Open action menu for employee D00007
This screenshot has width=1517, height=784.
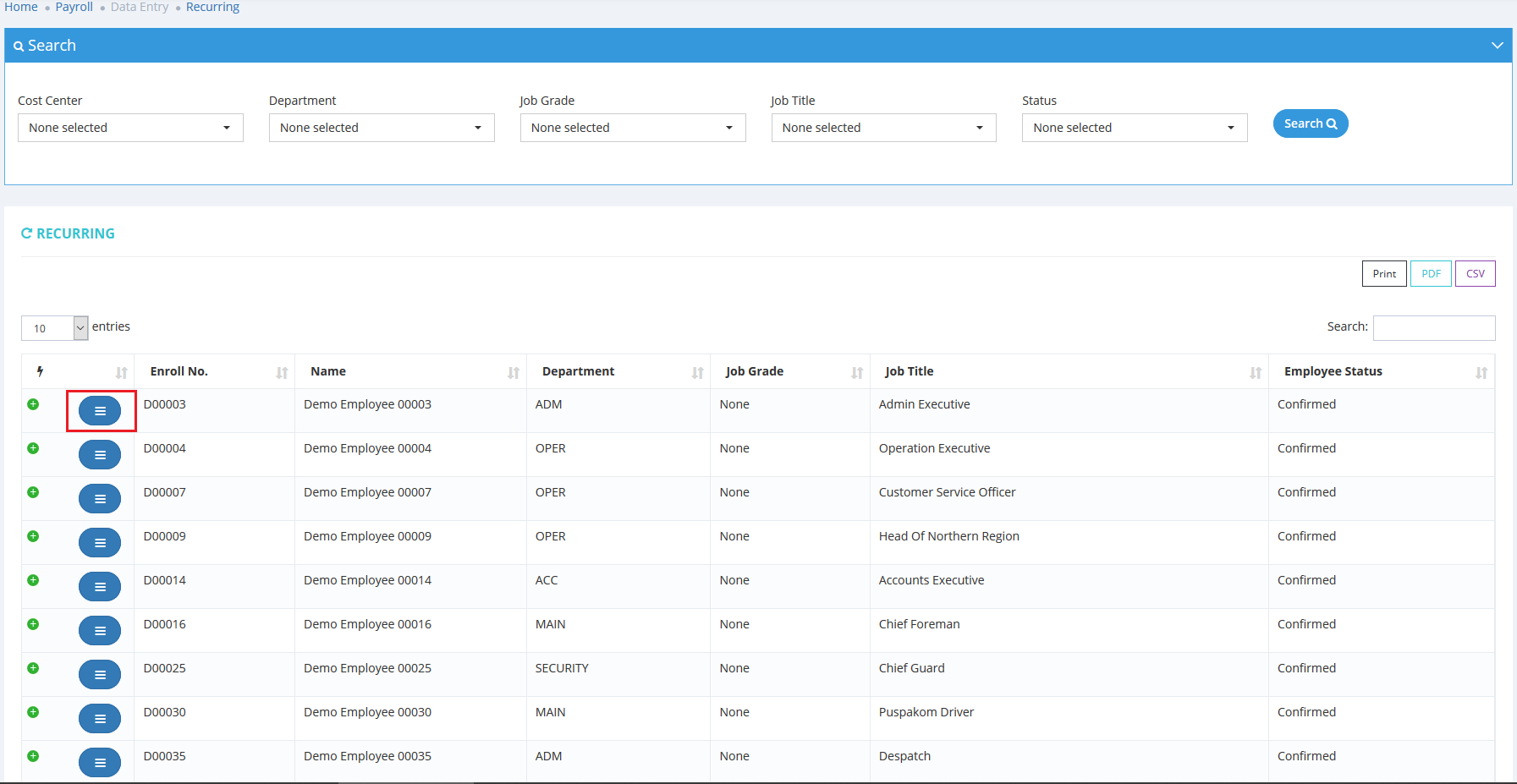[100, 499]
